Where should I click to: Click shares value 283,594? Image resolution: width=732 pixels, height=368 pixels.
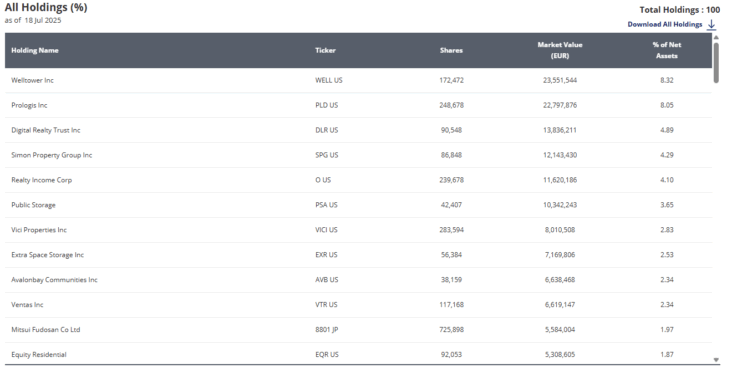[x=451, y=230]
